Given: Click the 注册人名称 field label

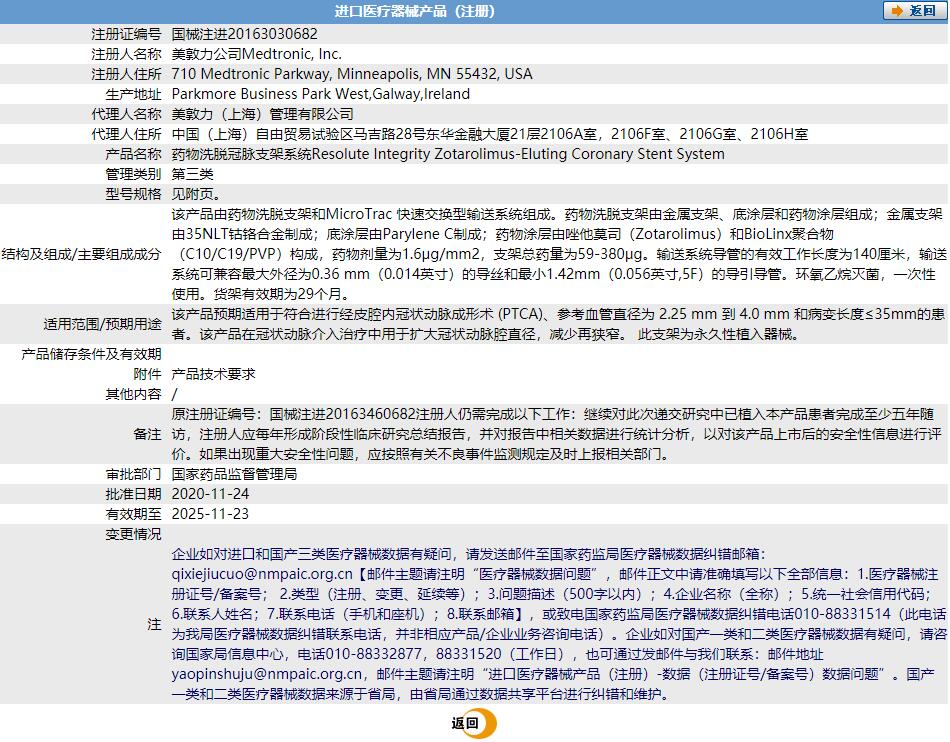Looking at the screenshot, I should (x=126, y=54).
